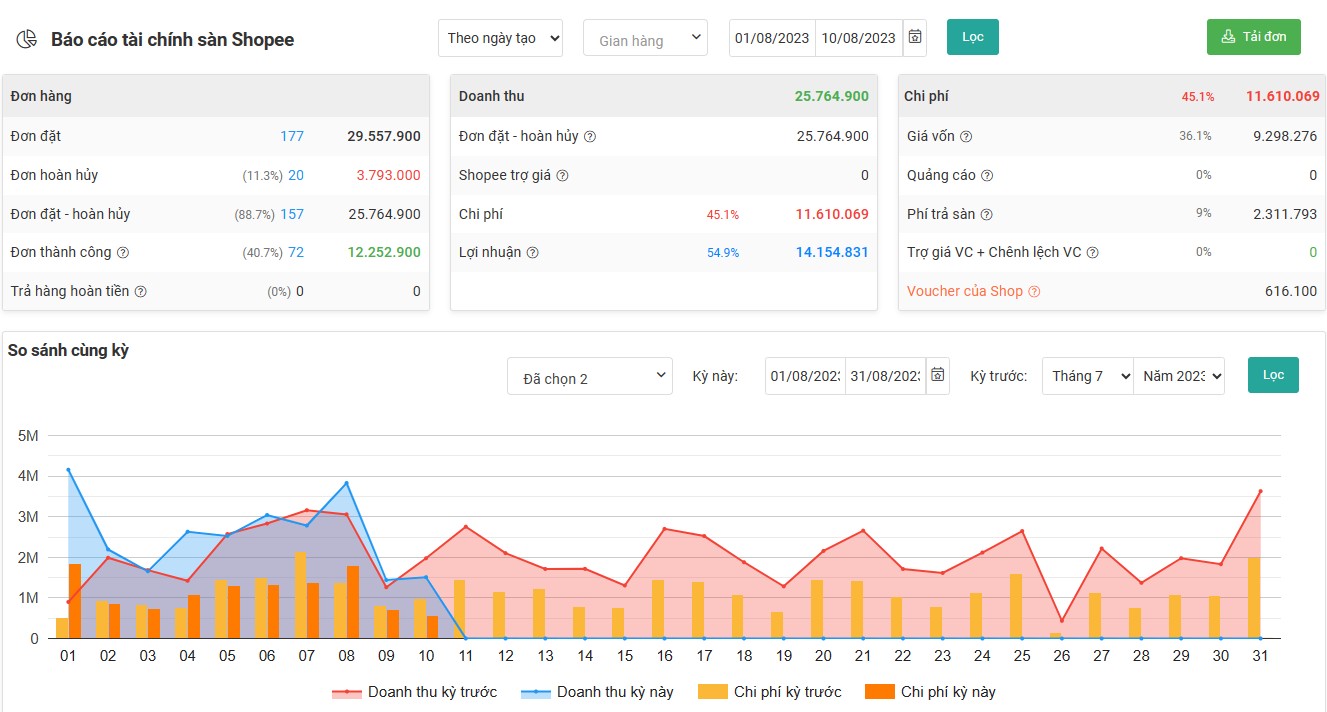This screenshot has width=1327, height=712.
Task: Click help icon beside Trợ giá VC + Chênh lệch VC
Action: (x=1093, y=253)
